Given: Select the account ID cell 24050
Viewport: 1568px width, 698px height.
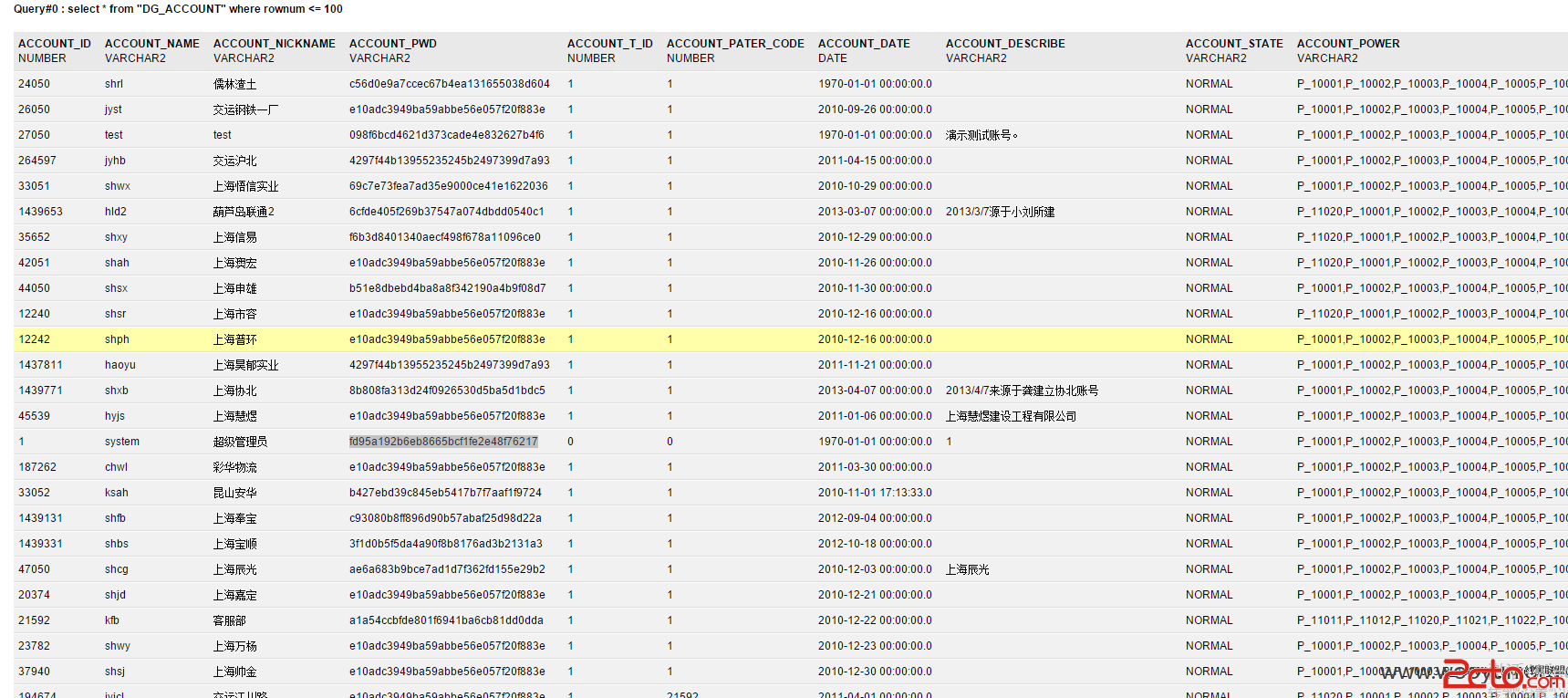Looking at the screenshot, I should (35, 84).
